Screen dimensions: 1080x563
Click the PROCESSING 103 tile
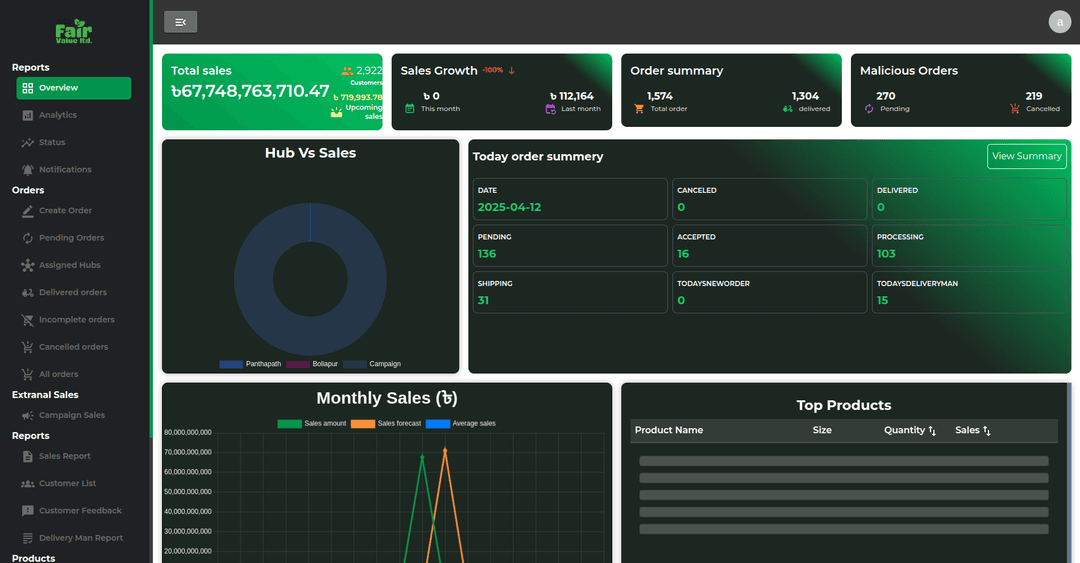tap(969, 246)
